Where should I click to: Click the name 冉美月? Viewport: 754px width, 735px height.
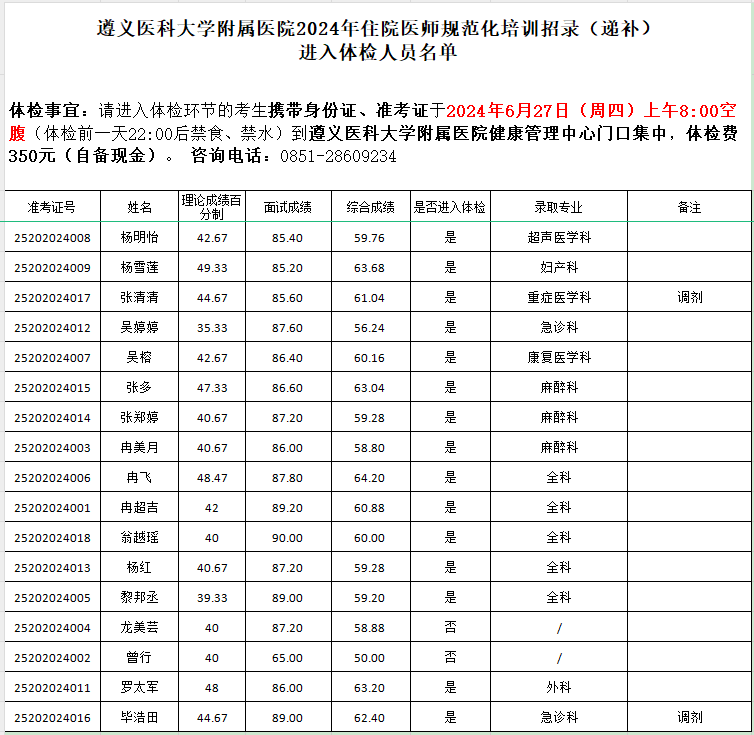(139, 447)
